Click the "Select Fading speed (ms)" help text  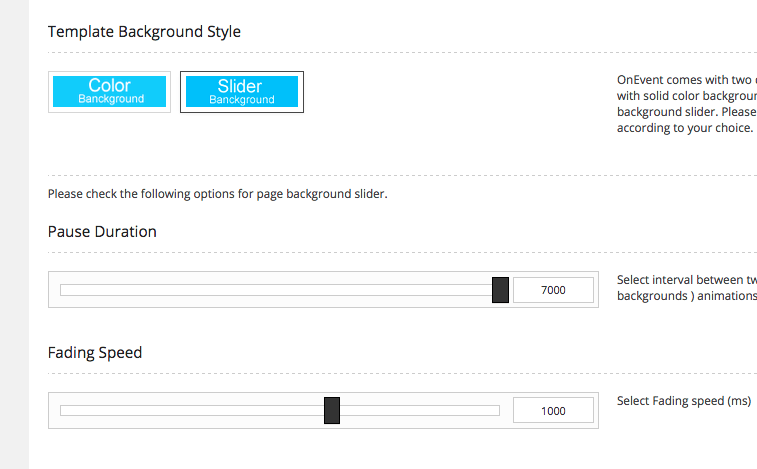(683, 401)
